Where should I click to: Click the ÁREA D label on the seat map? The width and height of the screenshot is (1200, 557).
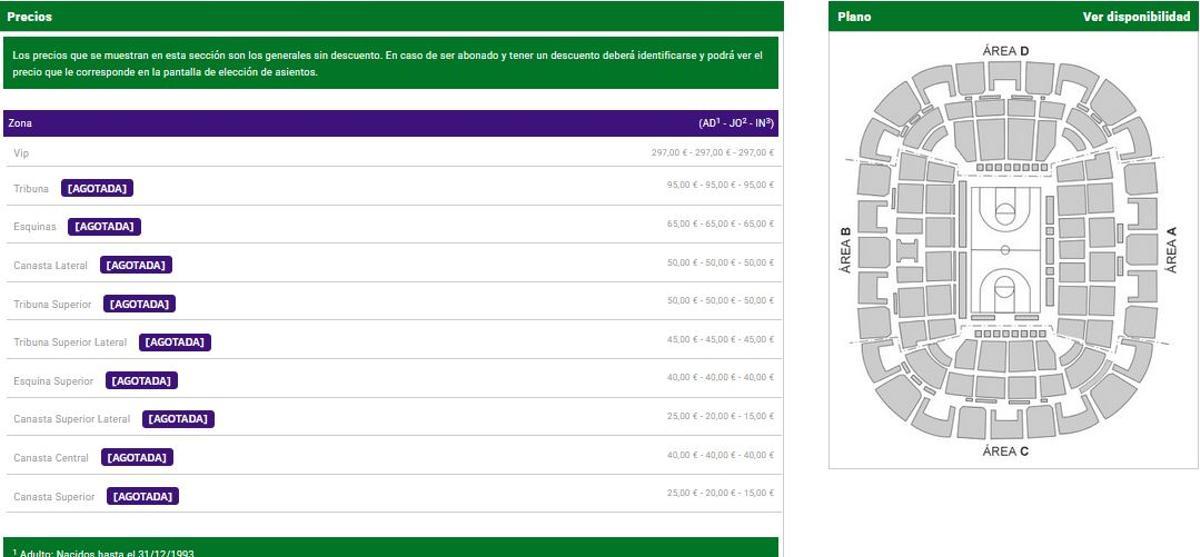click(x=1005, y=51)
